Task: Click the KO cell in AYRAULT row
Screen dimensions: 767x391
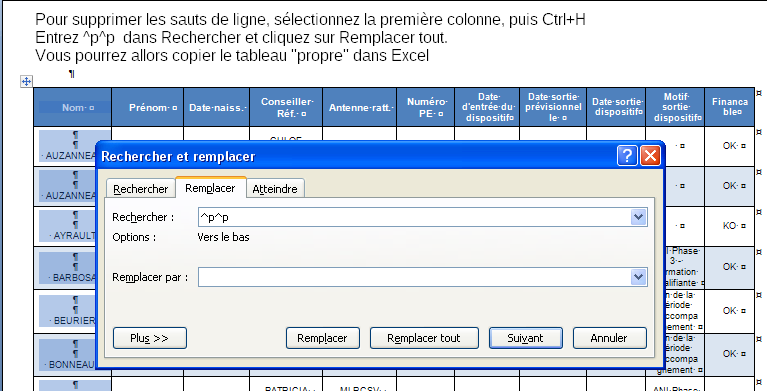Action: pyautogui.click(x=730, y=226)
